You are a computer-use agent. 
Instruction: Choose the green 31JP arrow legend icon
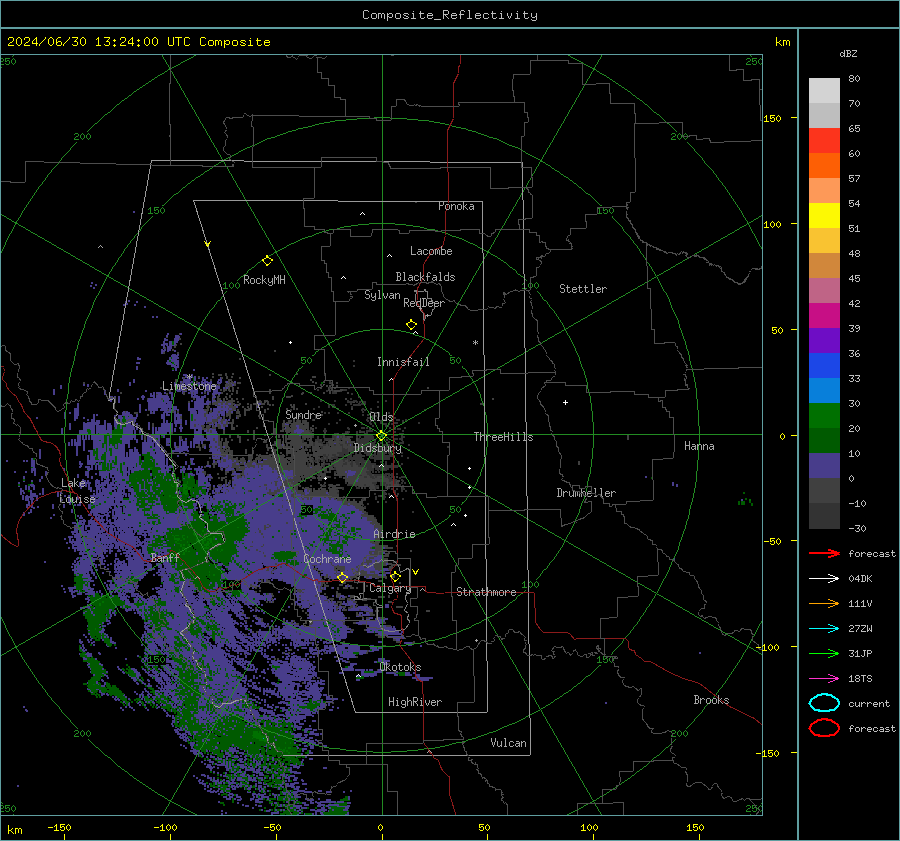click(824, 653)
